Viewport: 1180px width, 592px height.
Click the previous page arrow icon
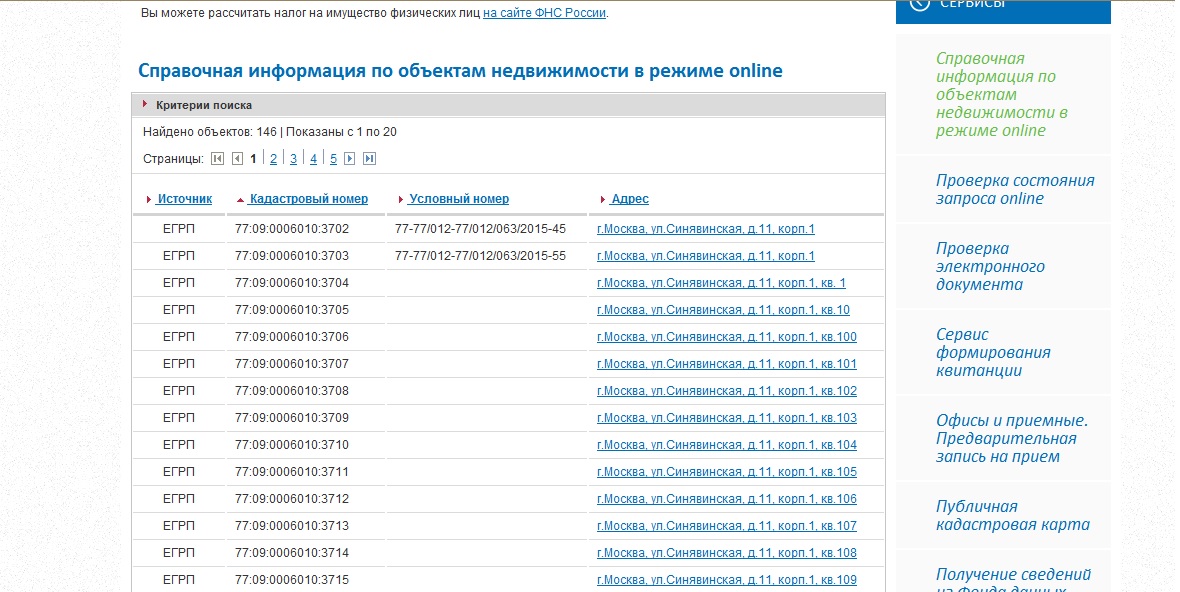tap(237, 159)
